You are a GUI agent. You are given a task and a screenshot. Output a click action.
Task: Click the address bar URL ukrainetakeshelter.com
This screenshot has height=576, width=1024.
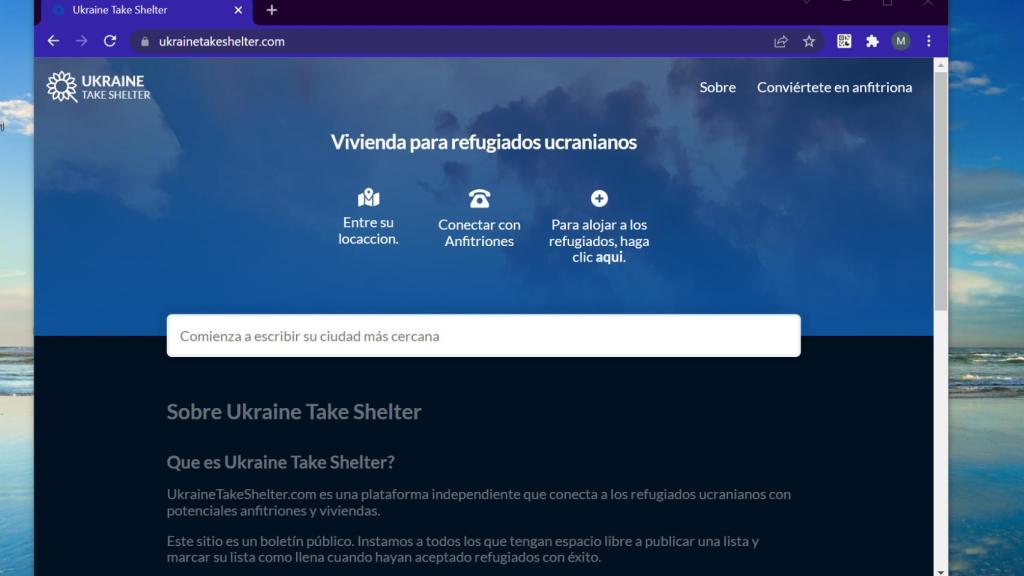point(221,42)
